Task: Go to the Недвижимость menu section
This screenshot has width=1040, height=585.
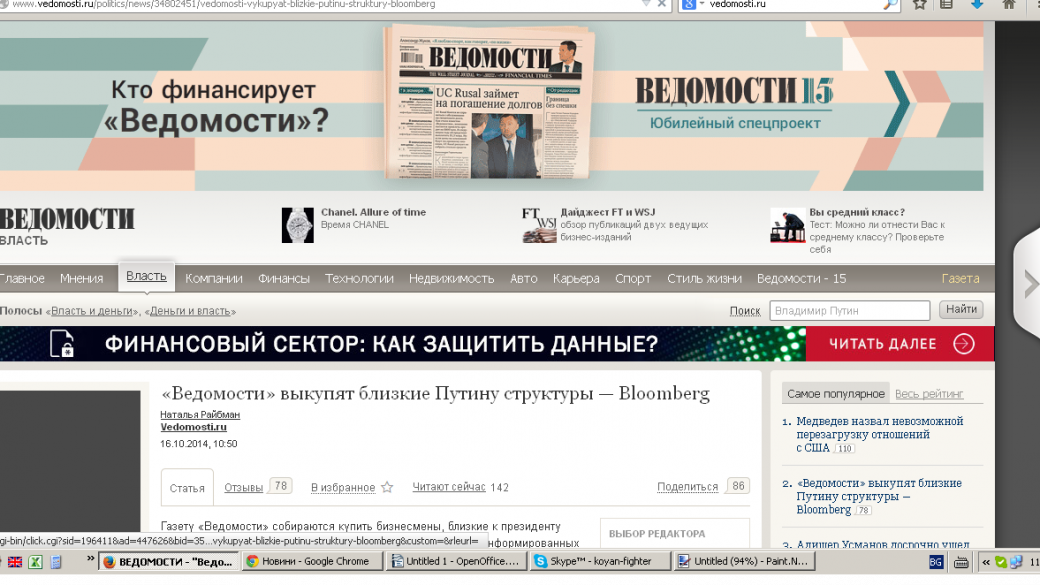Action: tap(452, 279)
